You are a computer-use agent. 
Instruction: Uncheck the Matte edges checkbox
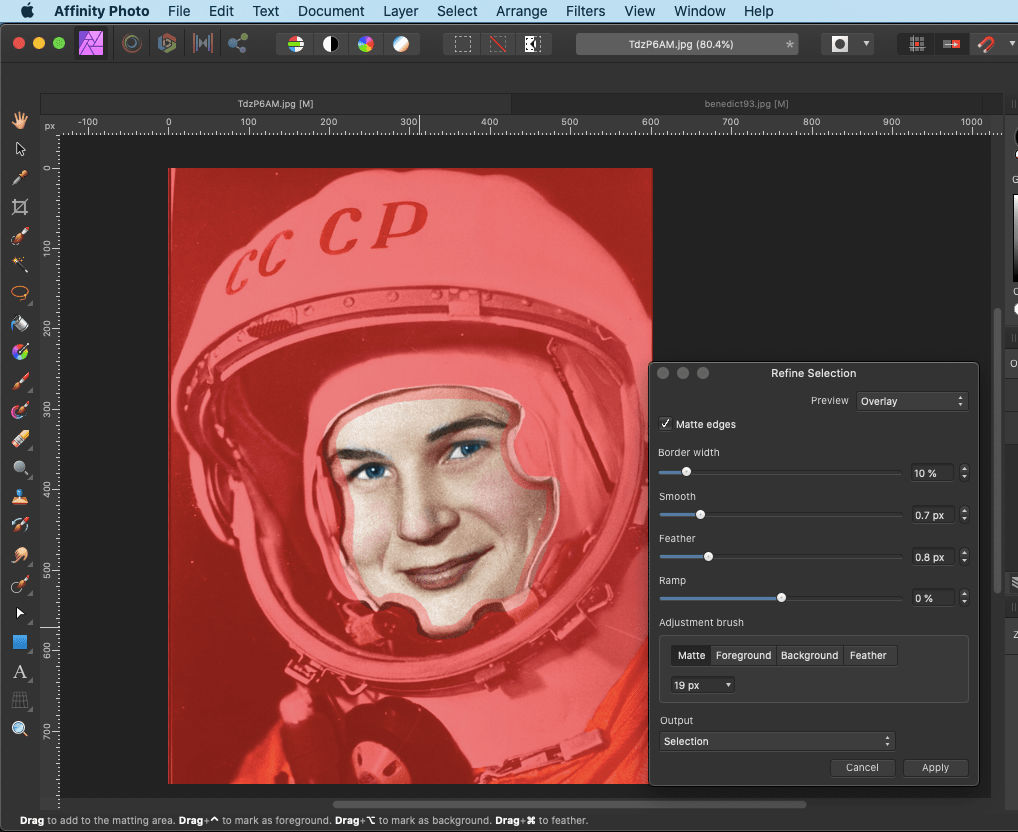click(665, 424)
